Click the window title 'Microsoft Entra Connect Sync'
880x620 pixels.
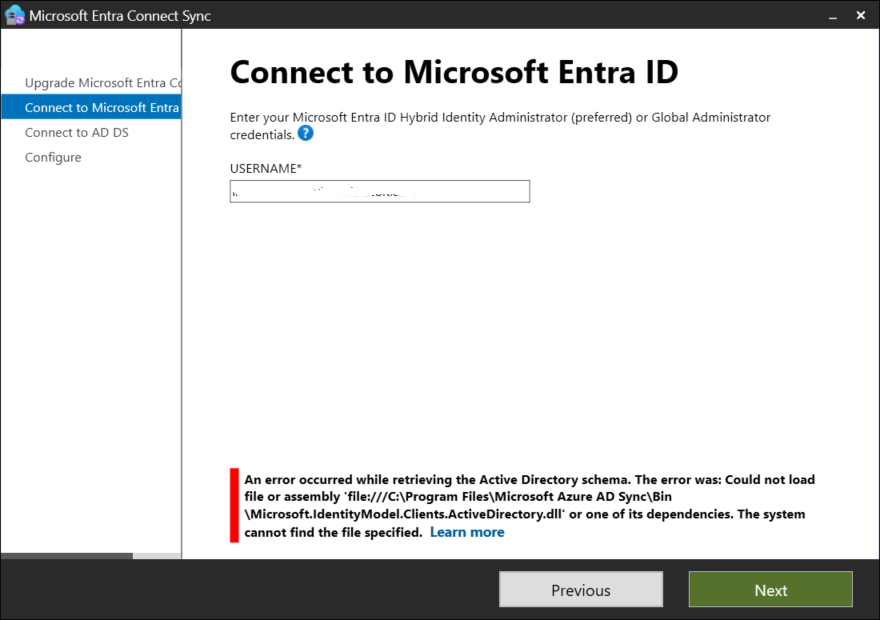click(120, 16)
